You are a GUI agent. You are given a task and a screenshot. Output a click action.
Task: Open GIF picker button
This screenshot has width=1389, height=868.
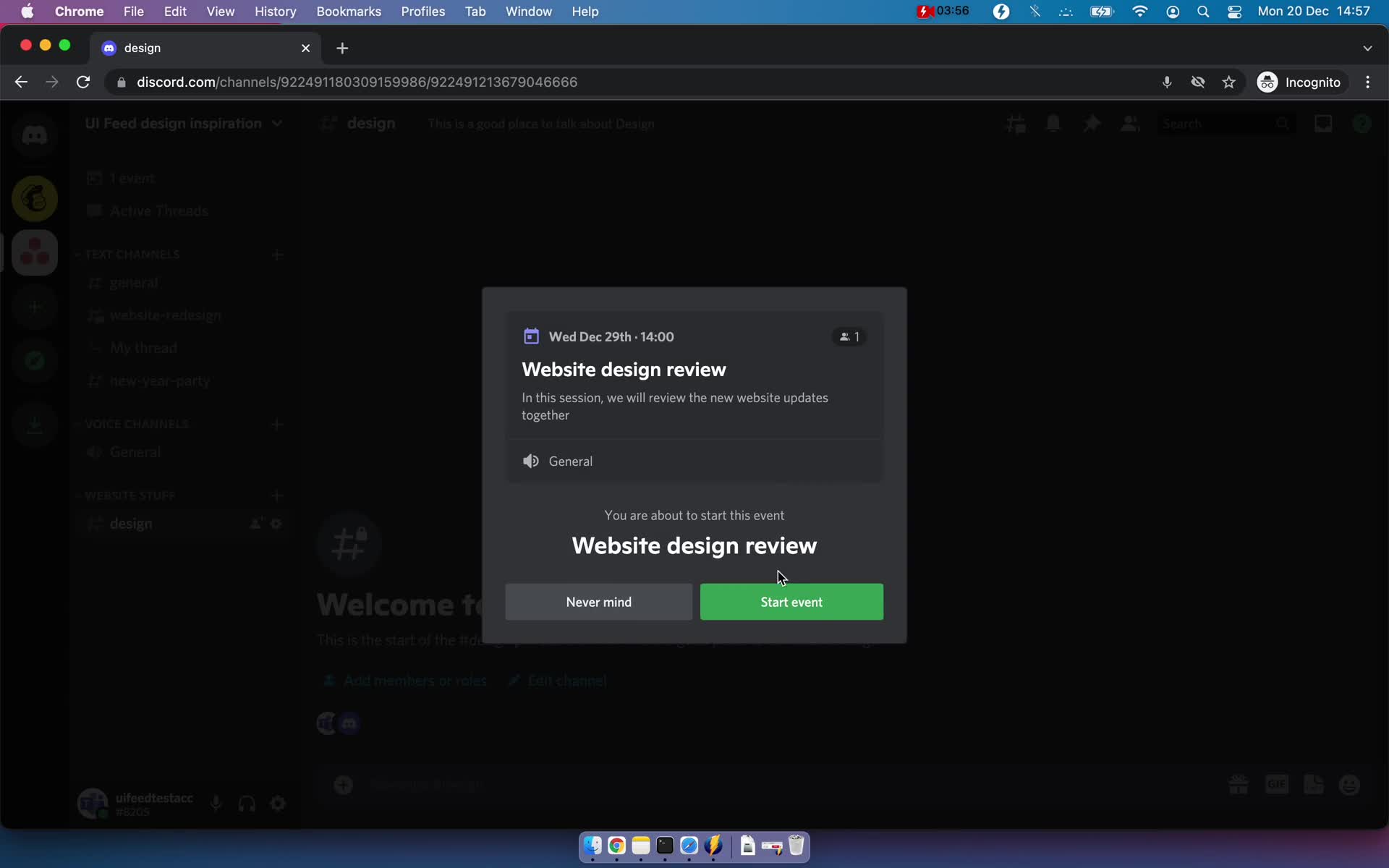[x=1277, y=785]
